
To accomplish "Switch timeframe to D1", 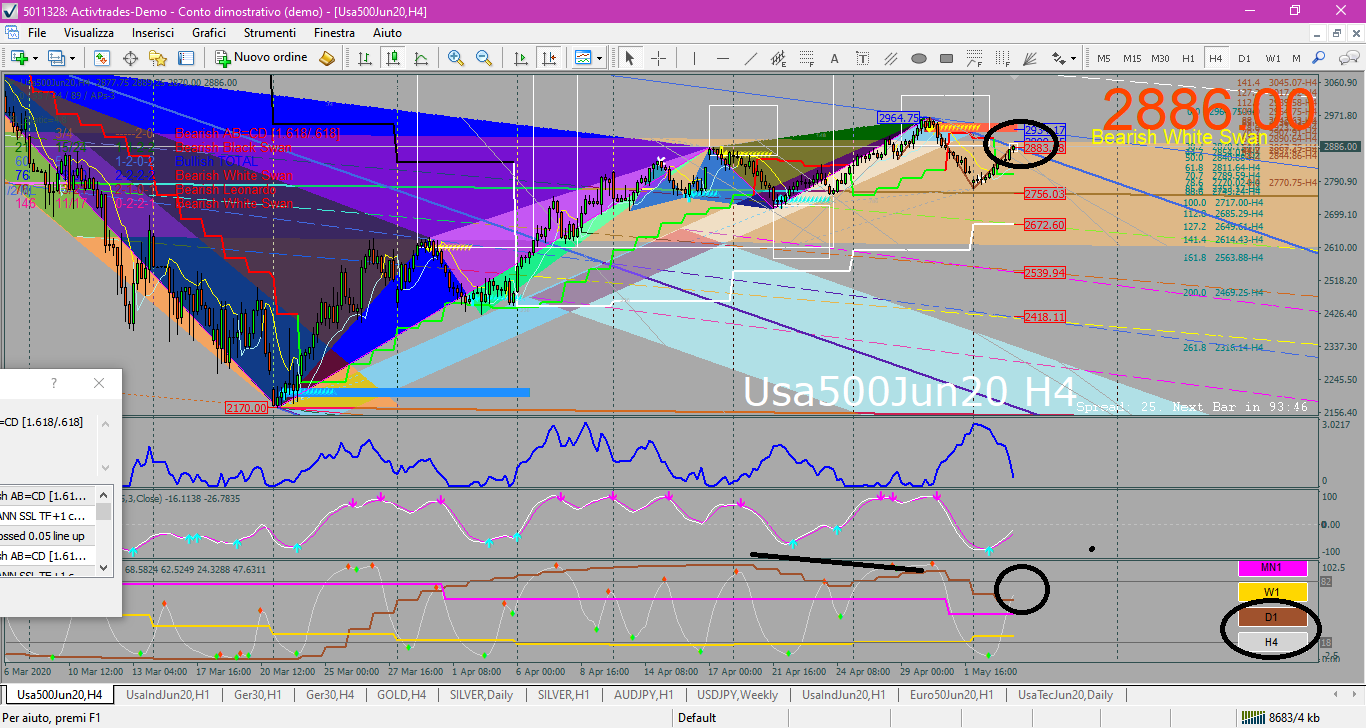I will pos(1244,58).
